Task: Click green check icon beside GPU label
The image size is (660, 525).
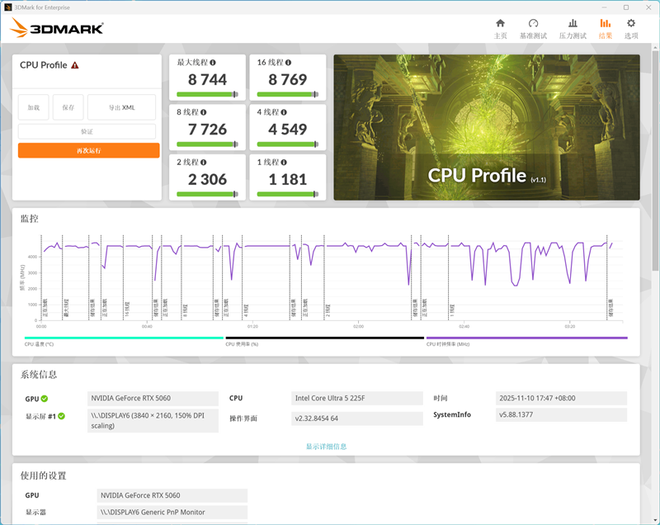Action: click(45, 398)
